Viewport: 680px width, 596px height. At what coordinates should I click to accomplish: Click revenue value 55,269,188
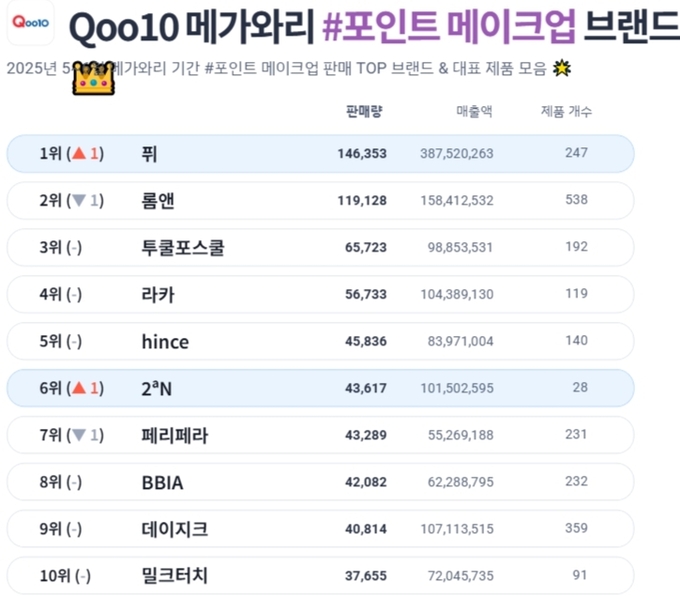pyautogui.click(x=460, y=435)
